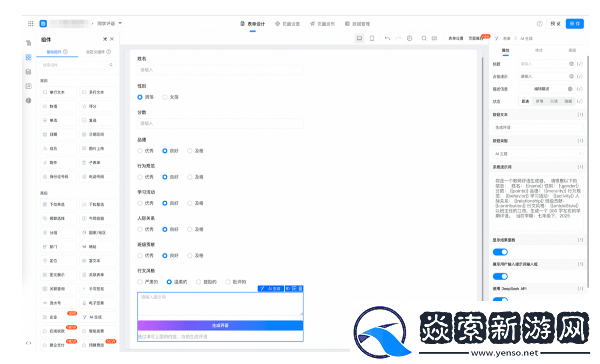Image resolution: width=600 pixels, height=364 pixels.
Task: Switch canvas to desktop preview icon
Action: click(x=359, y=38)
